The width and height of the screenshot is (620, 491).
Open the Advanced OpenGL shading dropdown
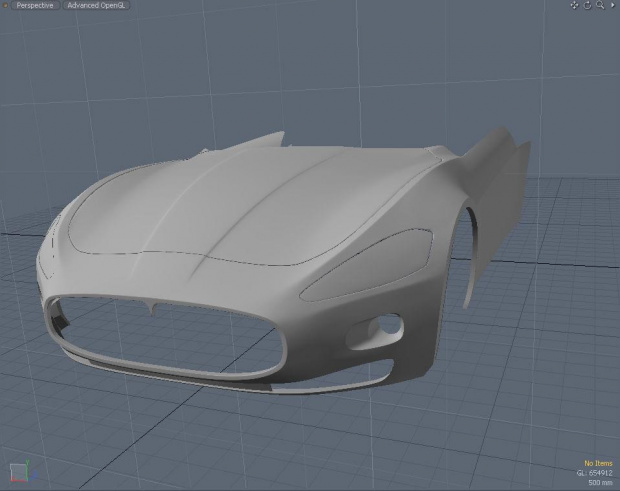96,6
